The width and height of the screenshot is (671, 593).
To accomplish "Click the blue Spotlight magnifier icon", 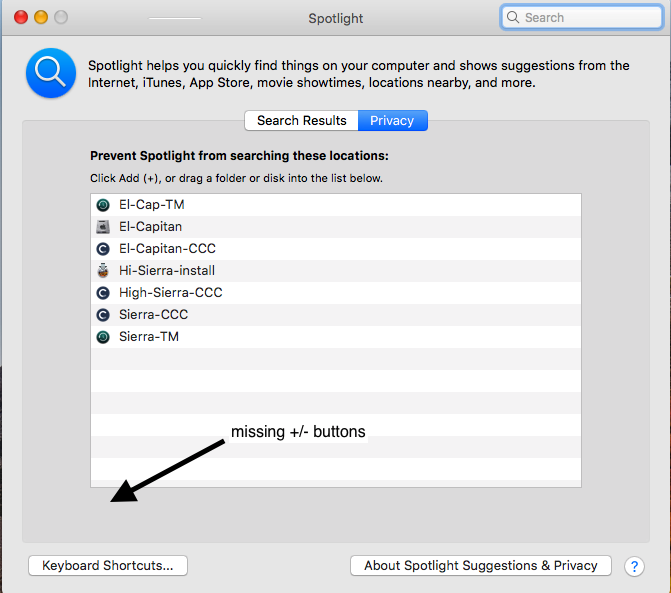I will point(51,73).
